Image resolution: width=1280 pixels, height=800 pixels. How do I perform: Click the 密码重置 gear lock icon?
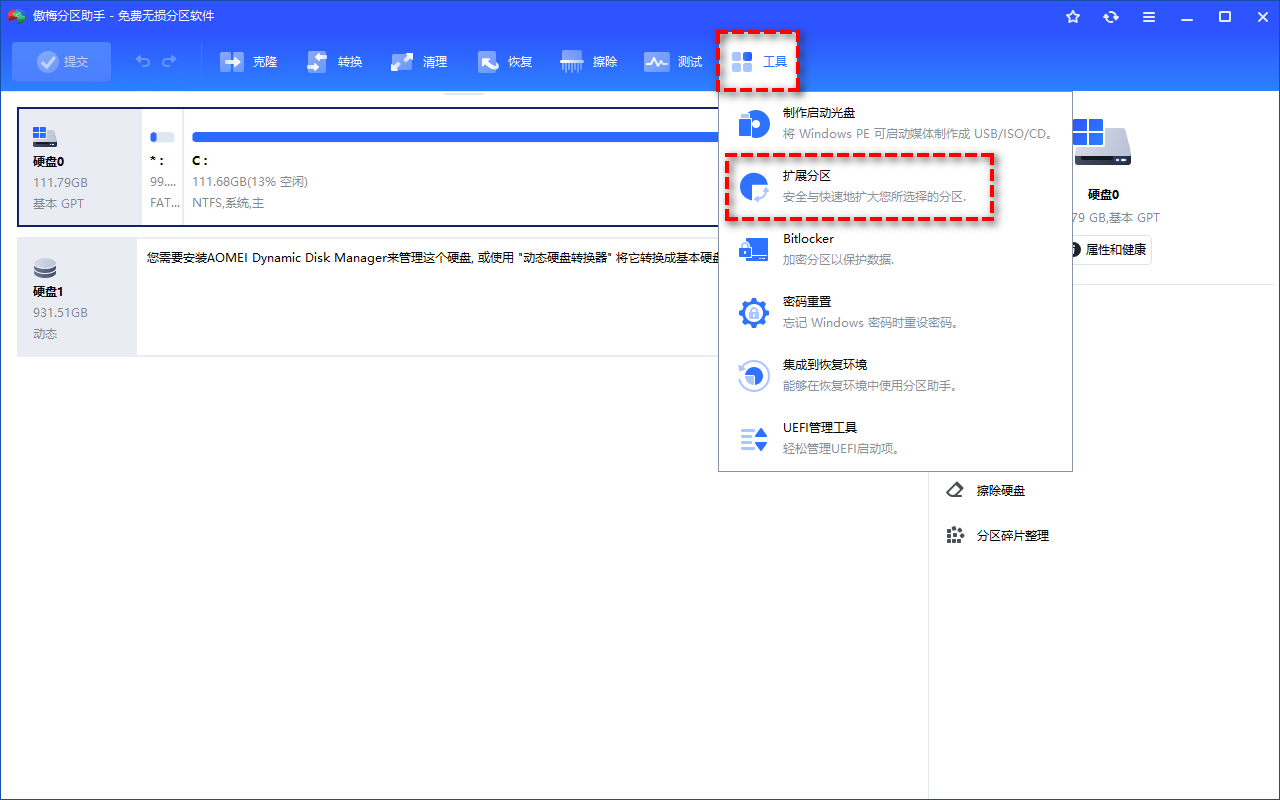click(753, 312)
